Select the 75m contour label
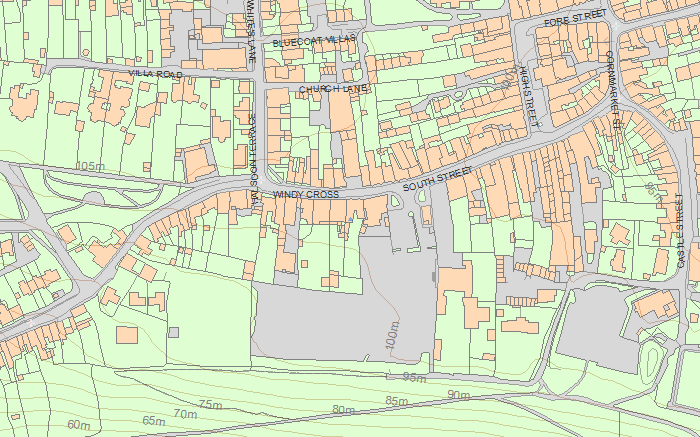700x437 pixels. point(211,404)
